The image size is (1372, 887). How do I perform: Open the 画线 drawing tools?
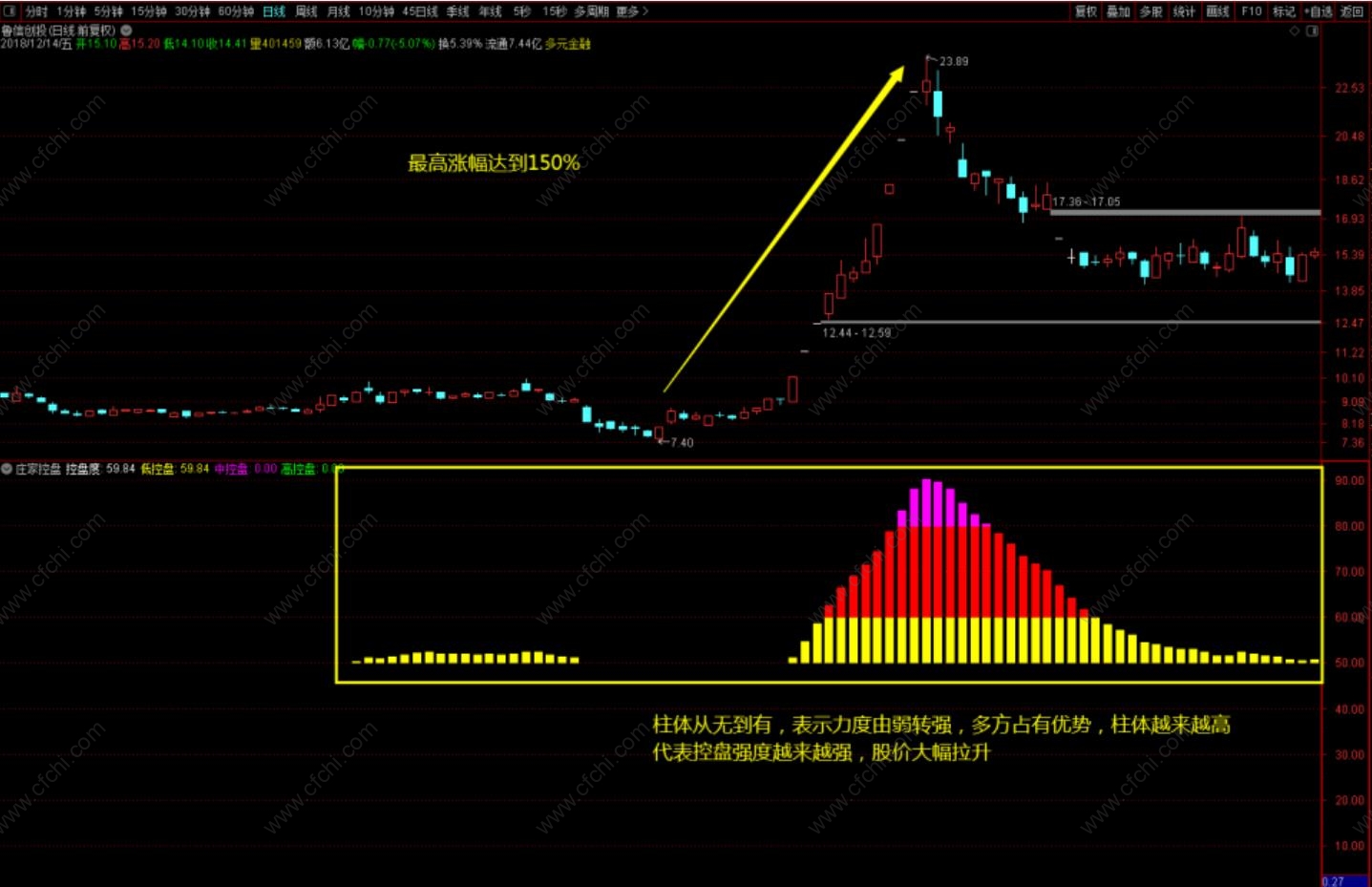1217,11
